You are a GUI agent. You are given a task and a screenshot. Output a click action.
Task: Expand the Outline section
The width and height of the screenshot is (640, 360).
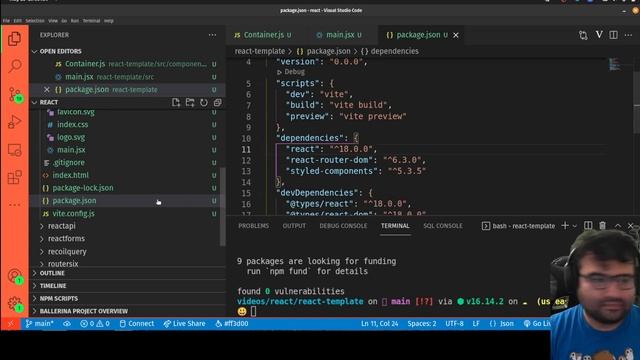52,273
